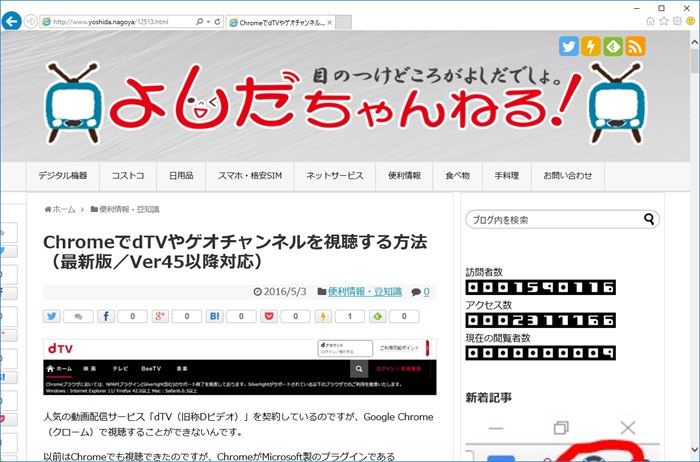Open the blog's Twitter header icon

(569, 46)
